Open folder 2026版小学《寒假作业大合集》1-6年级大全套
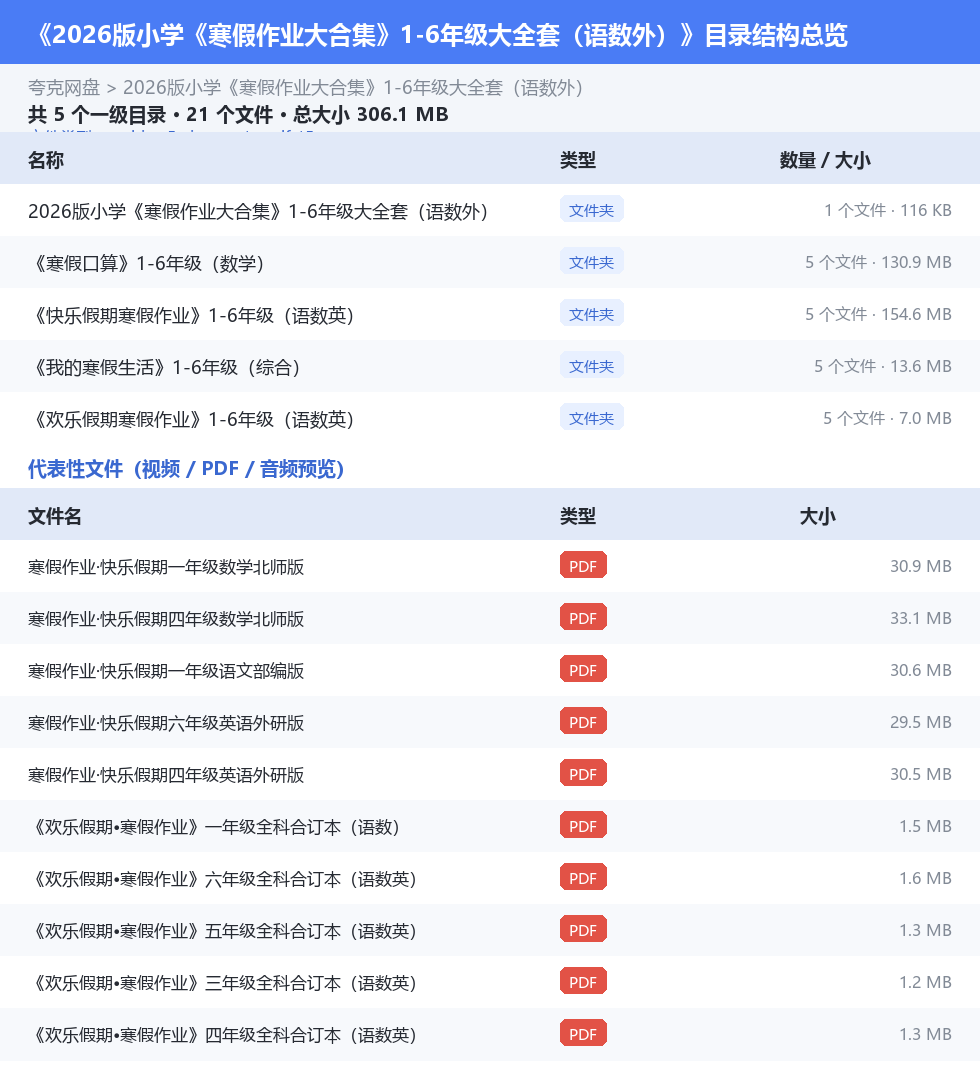Image resolution: width=980 pixels, height=1092 pixels. (x=258, y=211)
